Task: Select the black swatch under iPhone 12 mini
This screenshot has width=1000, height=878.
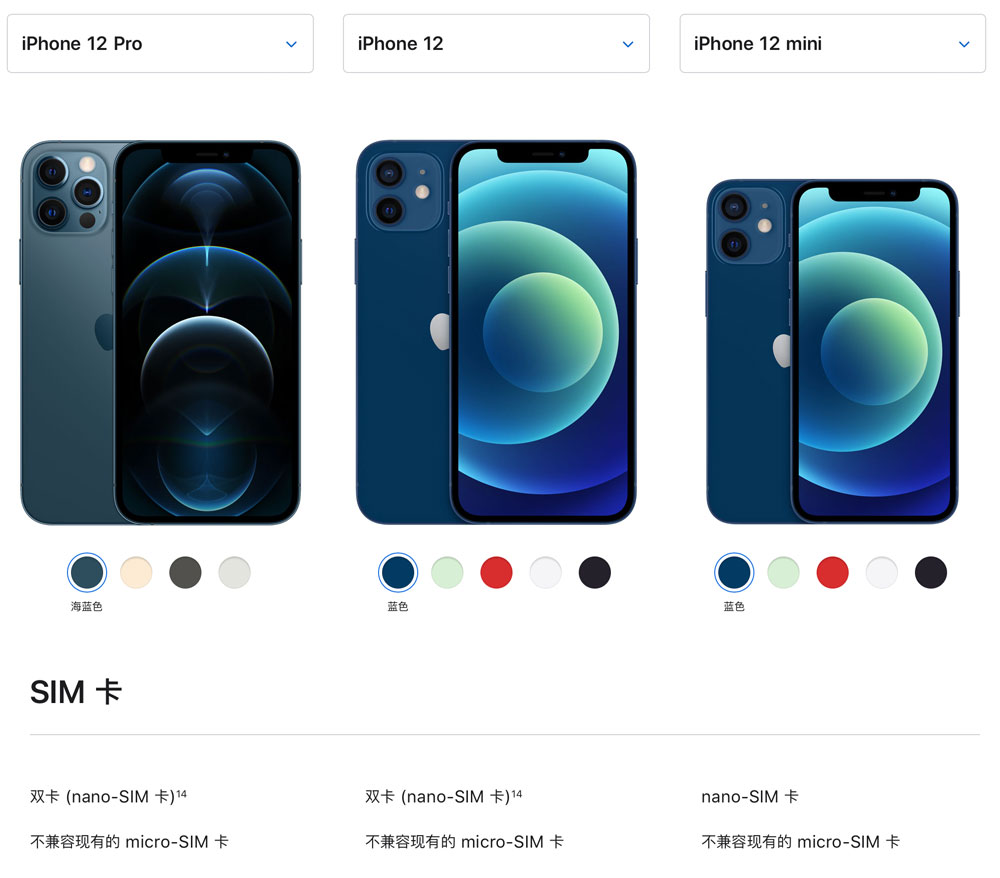Action: pos(930,572)
